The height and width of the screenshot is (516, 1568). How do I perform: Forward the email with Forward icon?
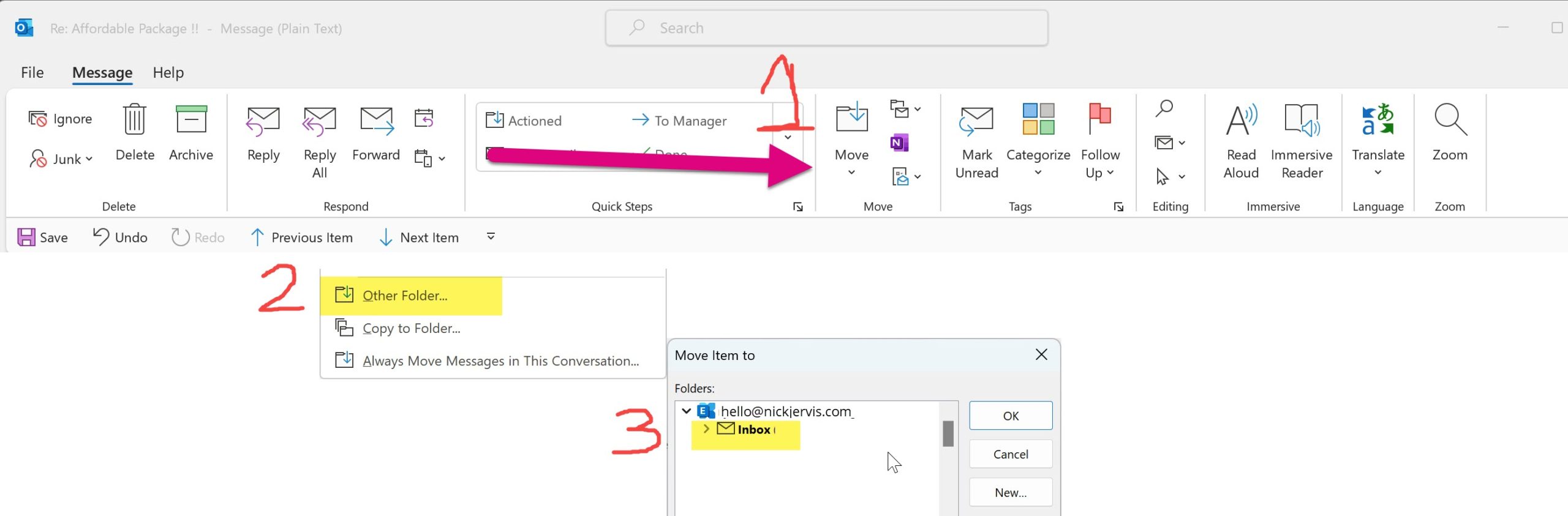tap(376, 120)
